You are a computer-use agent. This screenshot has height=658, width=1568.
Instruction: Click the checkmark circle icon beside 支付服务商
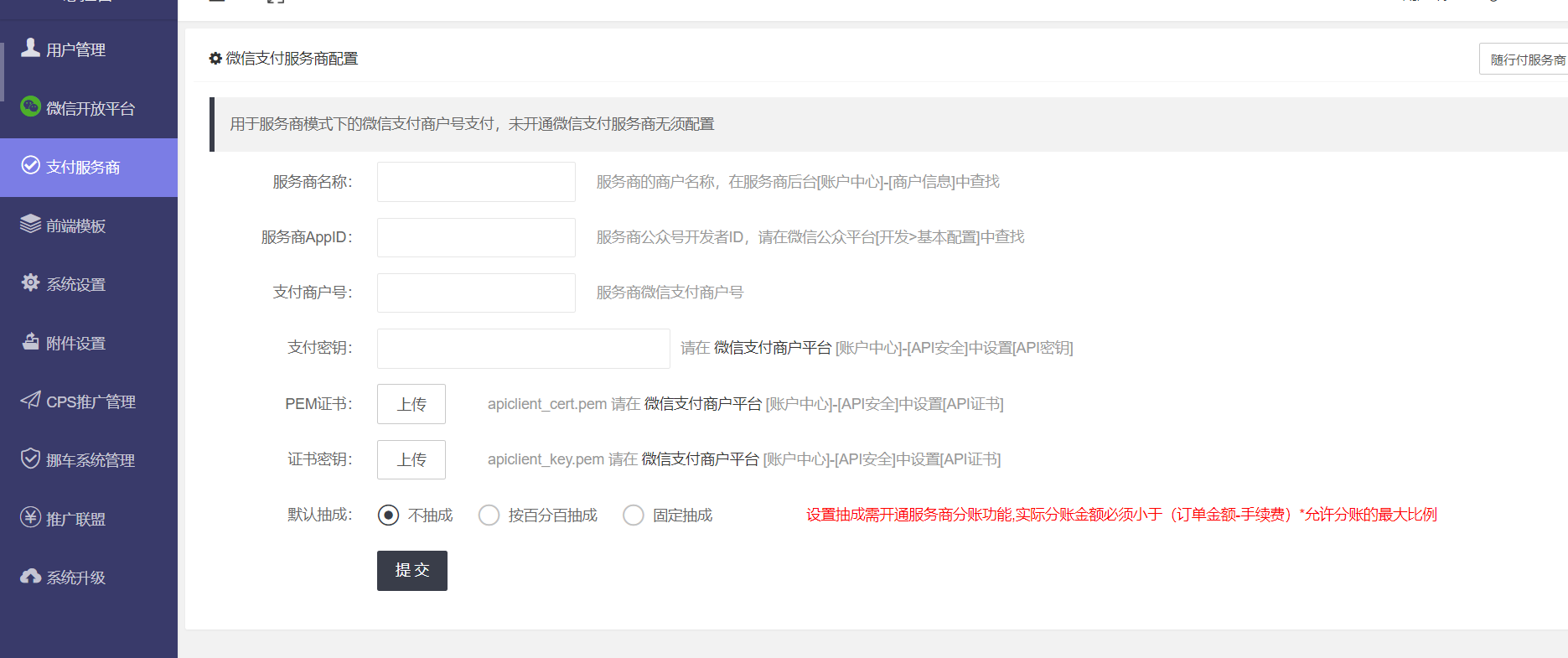coord(30,165)
